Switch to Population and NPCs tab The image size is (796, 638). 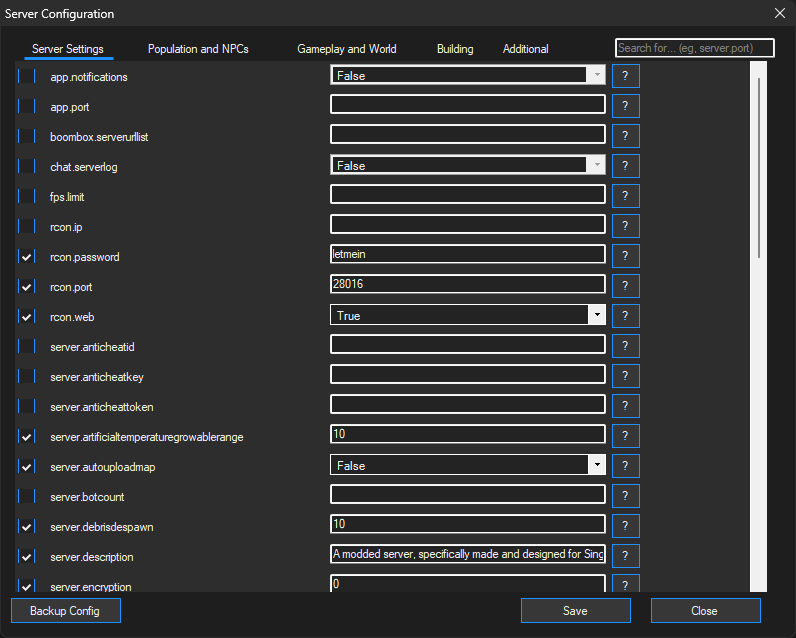[x=198, y=49]
